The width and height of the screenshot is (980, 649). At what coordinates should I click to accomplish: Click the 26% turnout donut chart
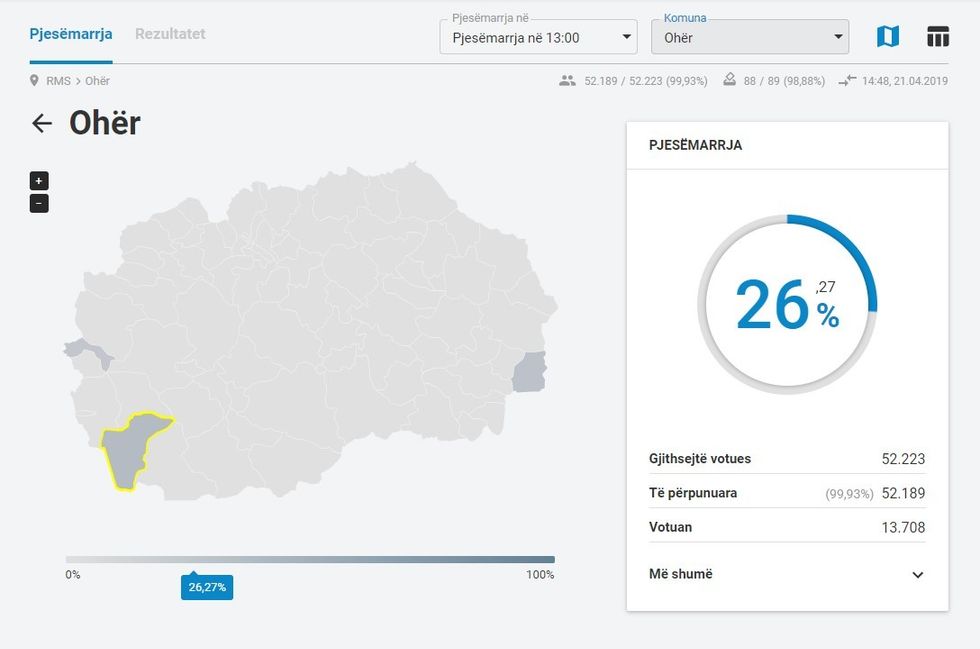point(787,304)
